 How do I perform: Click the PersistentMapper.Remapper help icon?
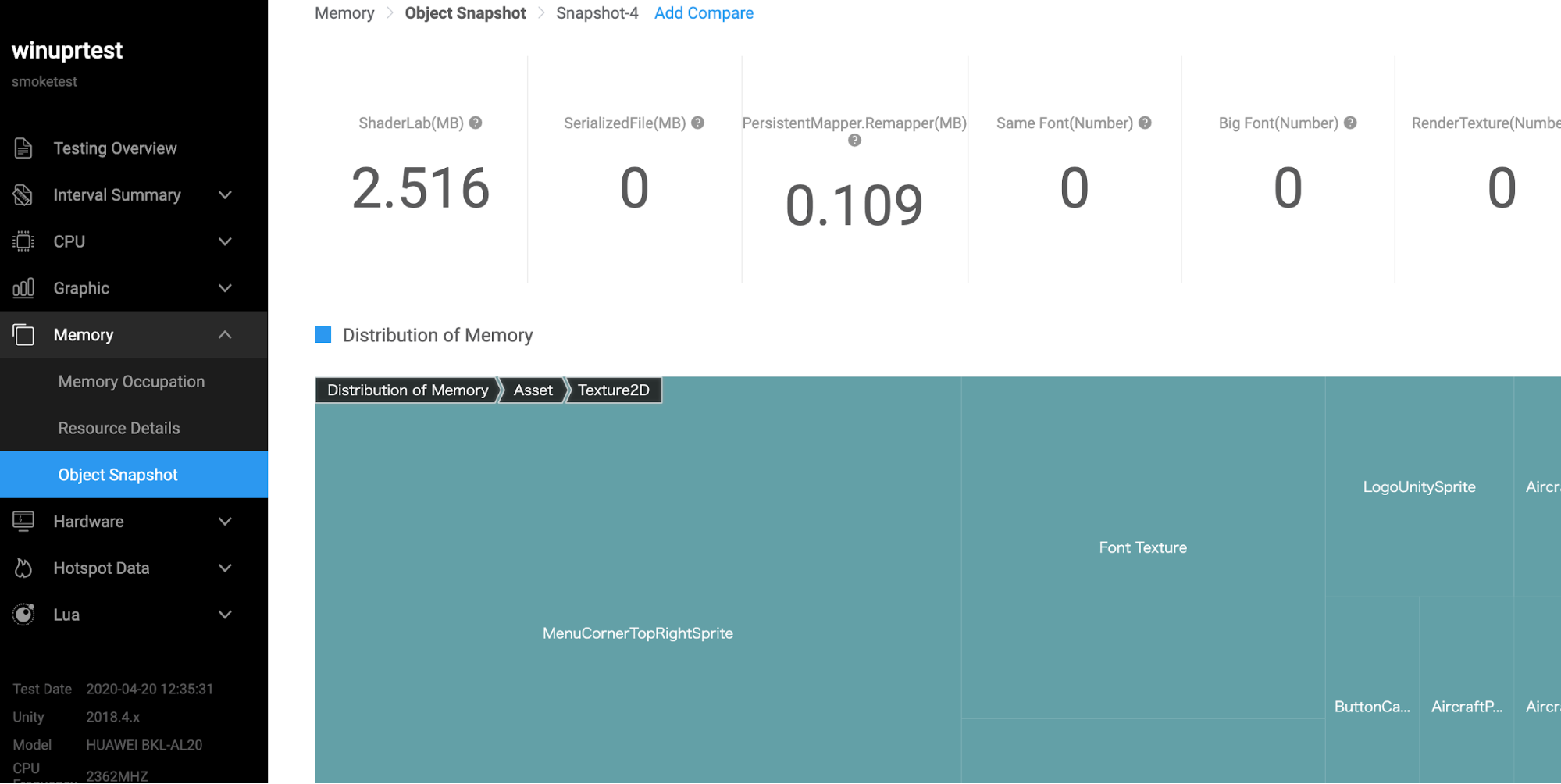coord(854,141)
